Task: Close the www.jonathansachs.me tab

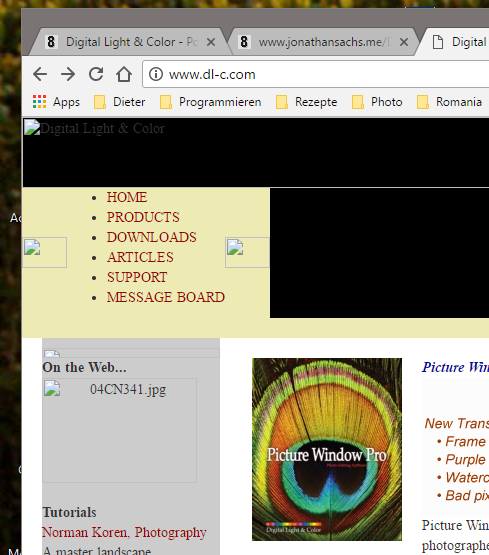Action: click(404, 42)
